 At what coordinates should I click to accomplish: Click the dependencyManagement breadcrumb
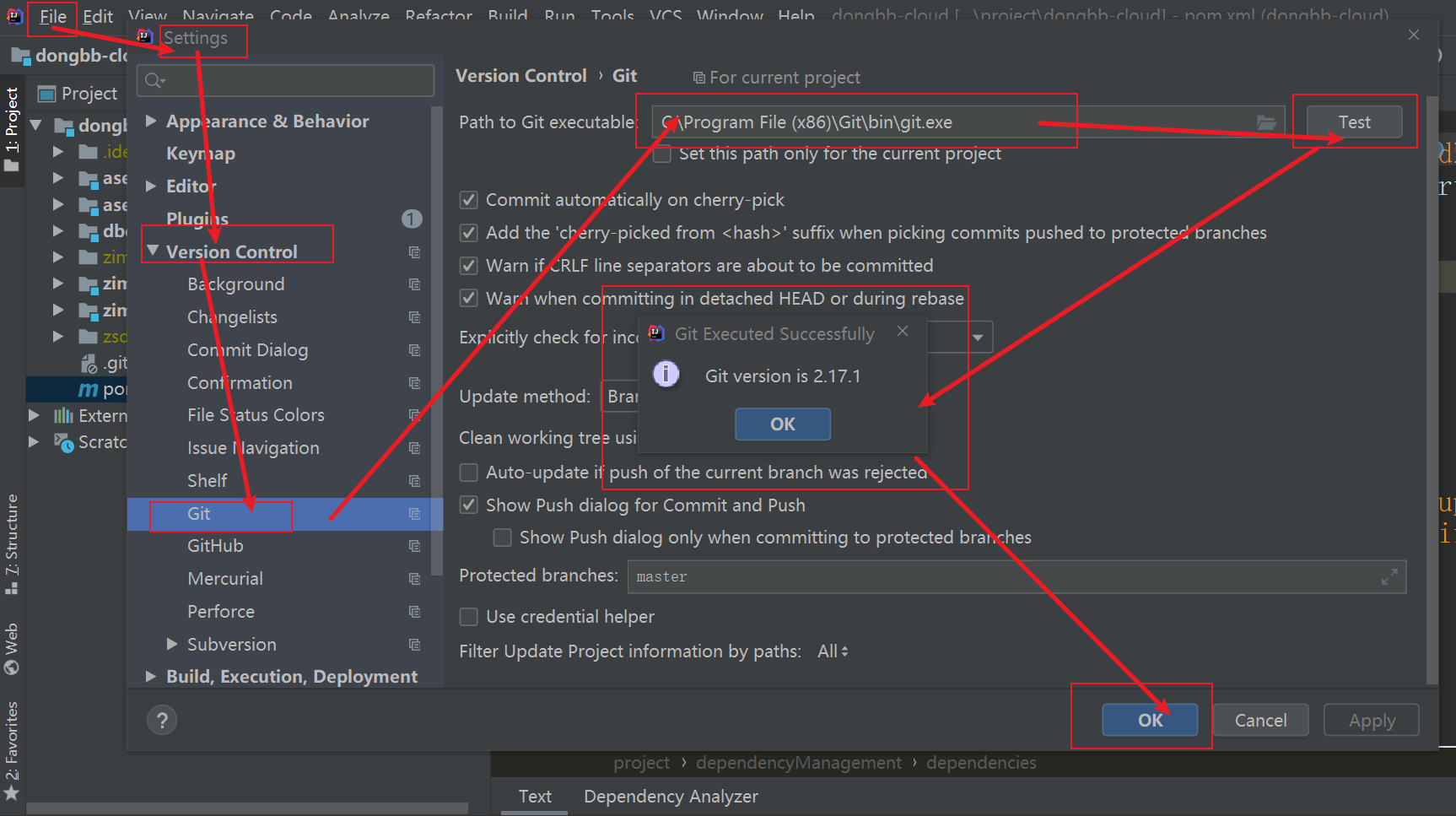point(798,763)
